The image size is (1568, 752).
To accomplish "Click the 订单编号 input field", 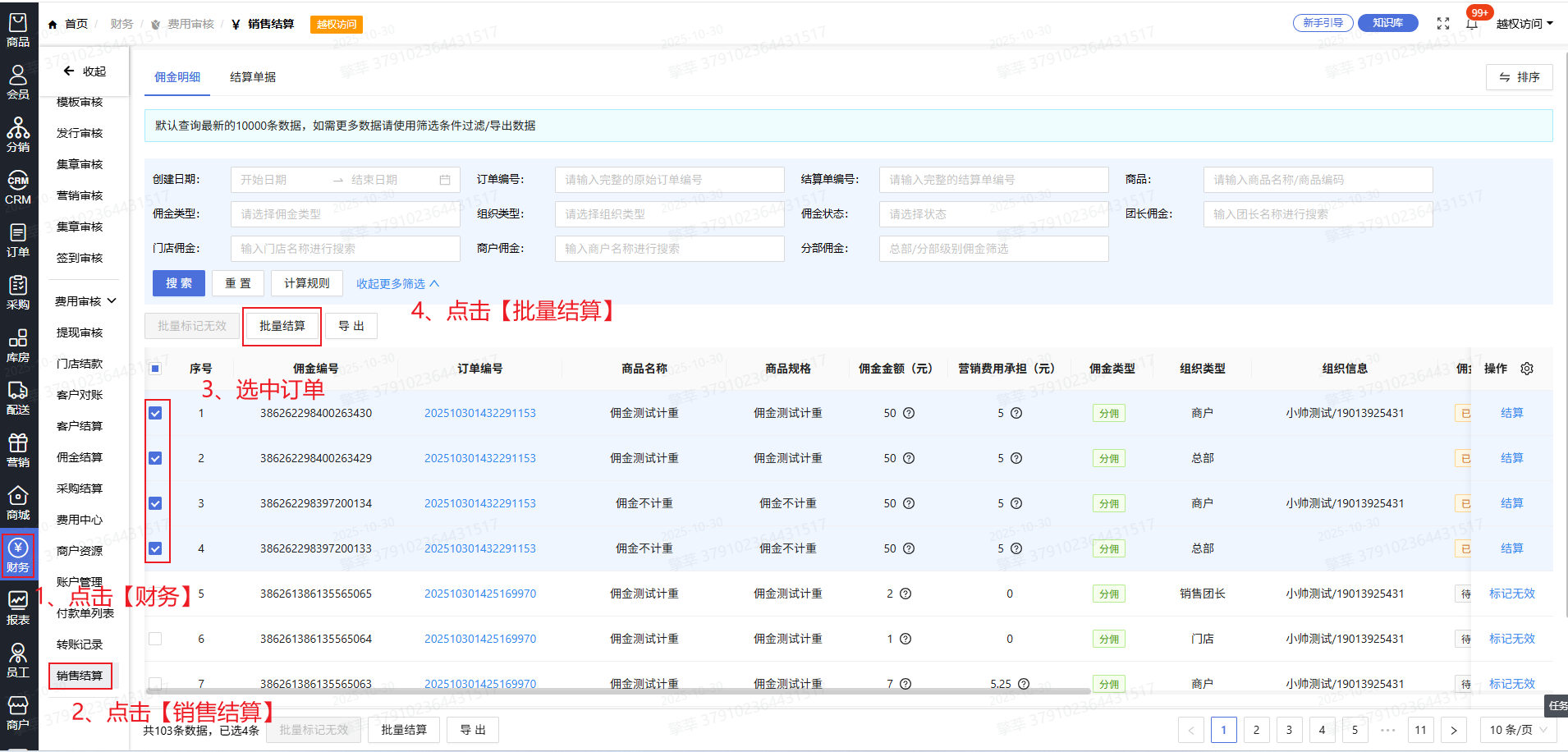I will point(669,180).
